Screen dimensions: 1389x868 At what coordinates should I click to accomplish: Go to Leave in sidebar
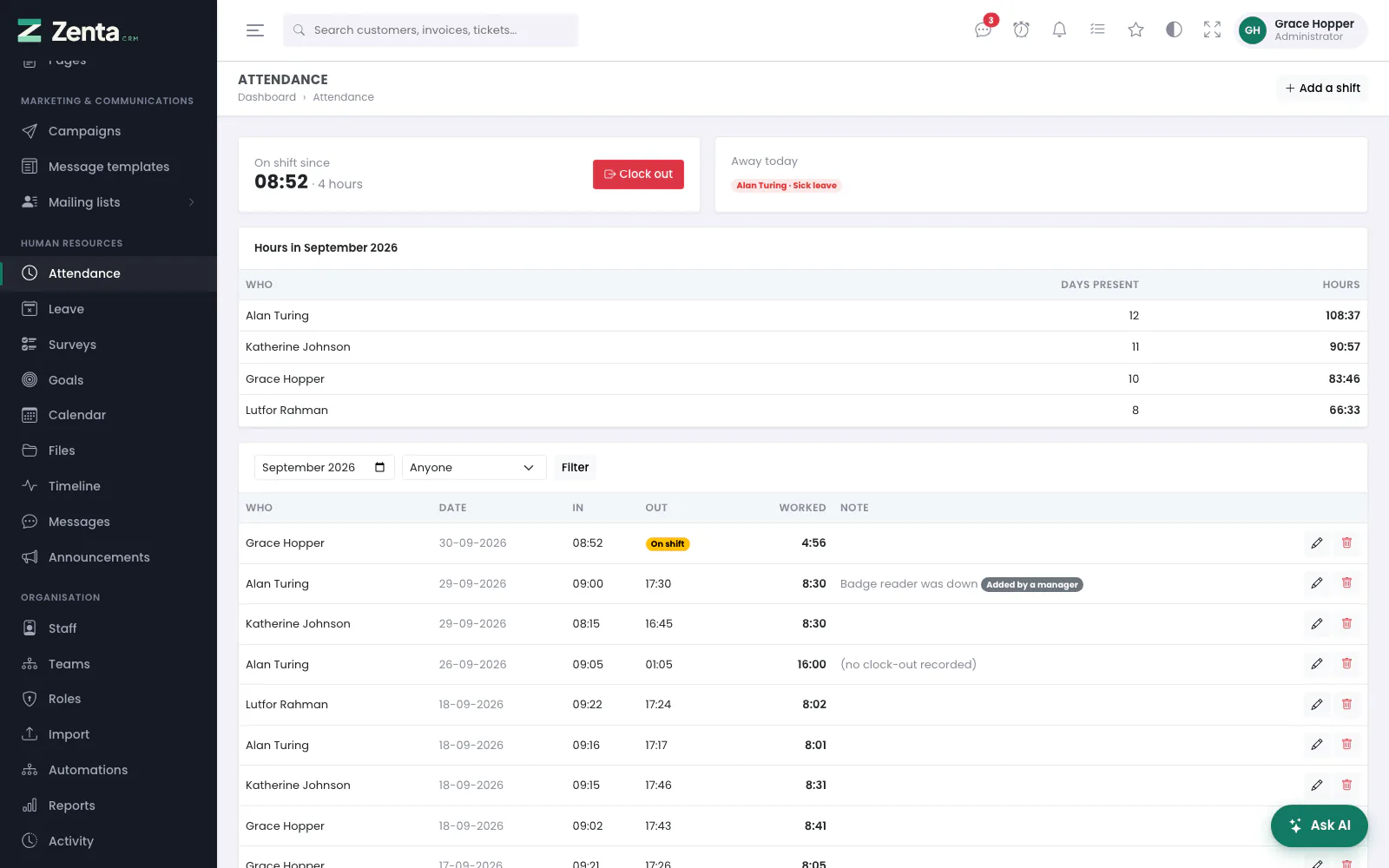109,309
